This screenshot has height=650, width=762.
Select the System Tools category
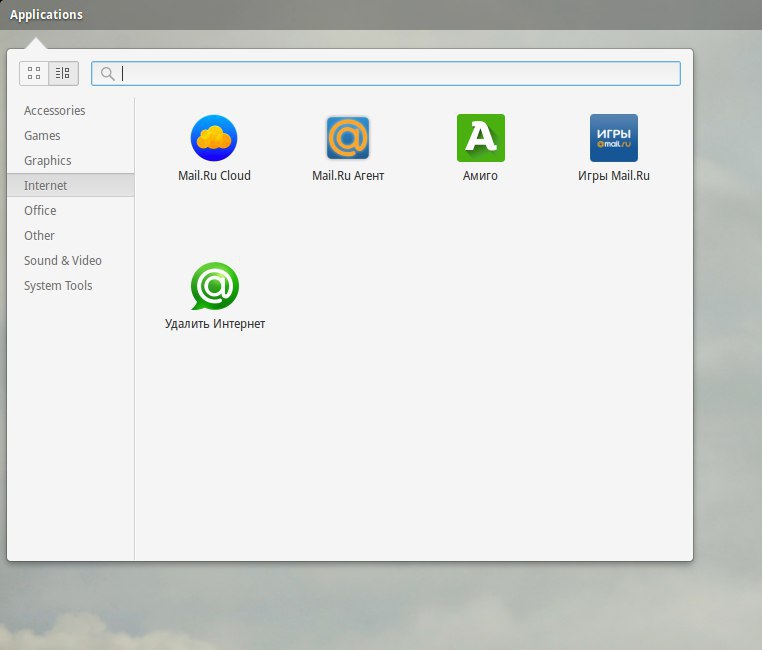[x=70, y=286]
